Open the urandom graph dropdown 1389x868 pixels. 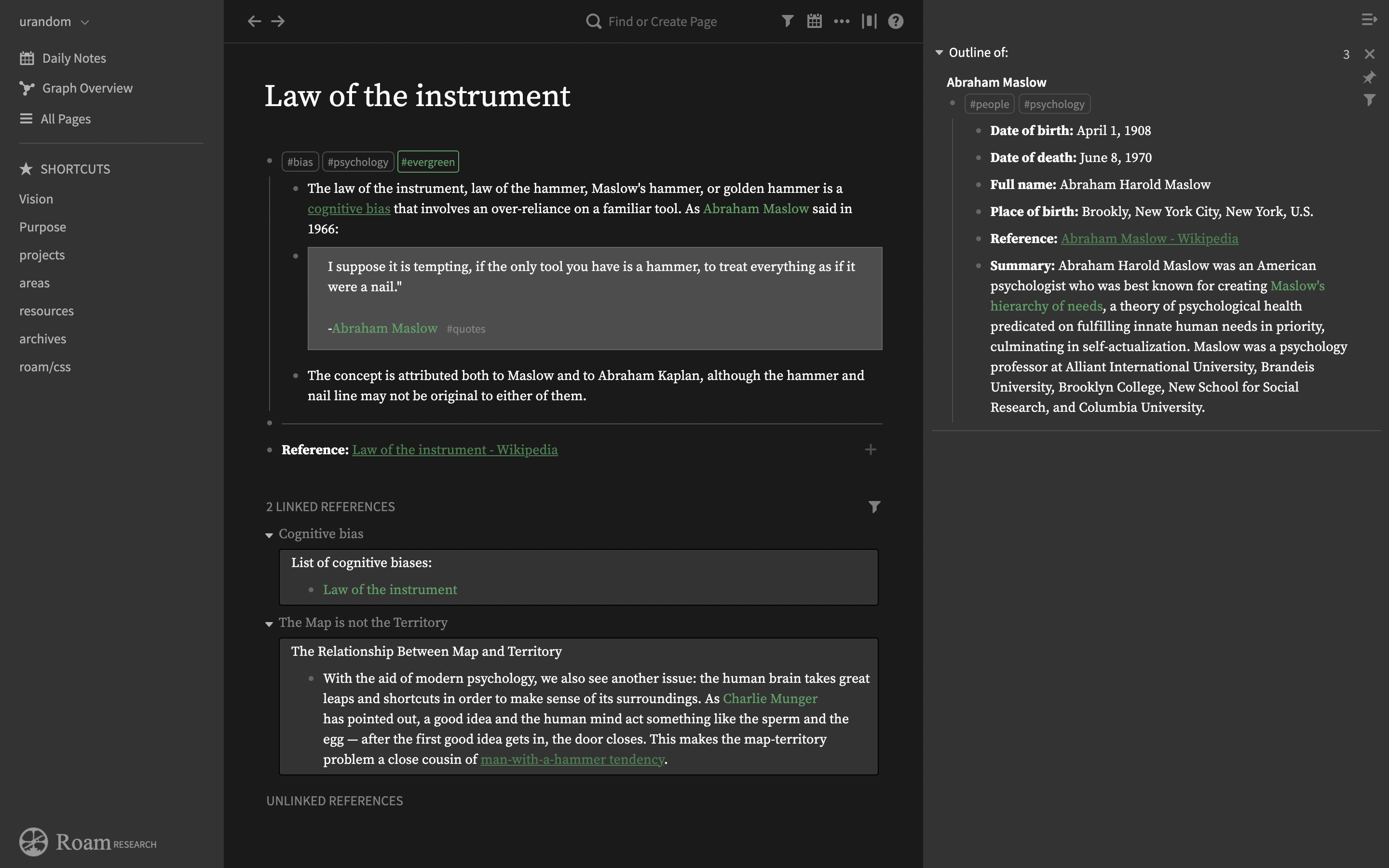(85, 22)
